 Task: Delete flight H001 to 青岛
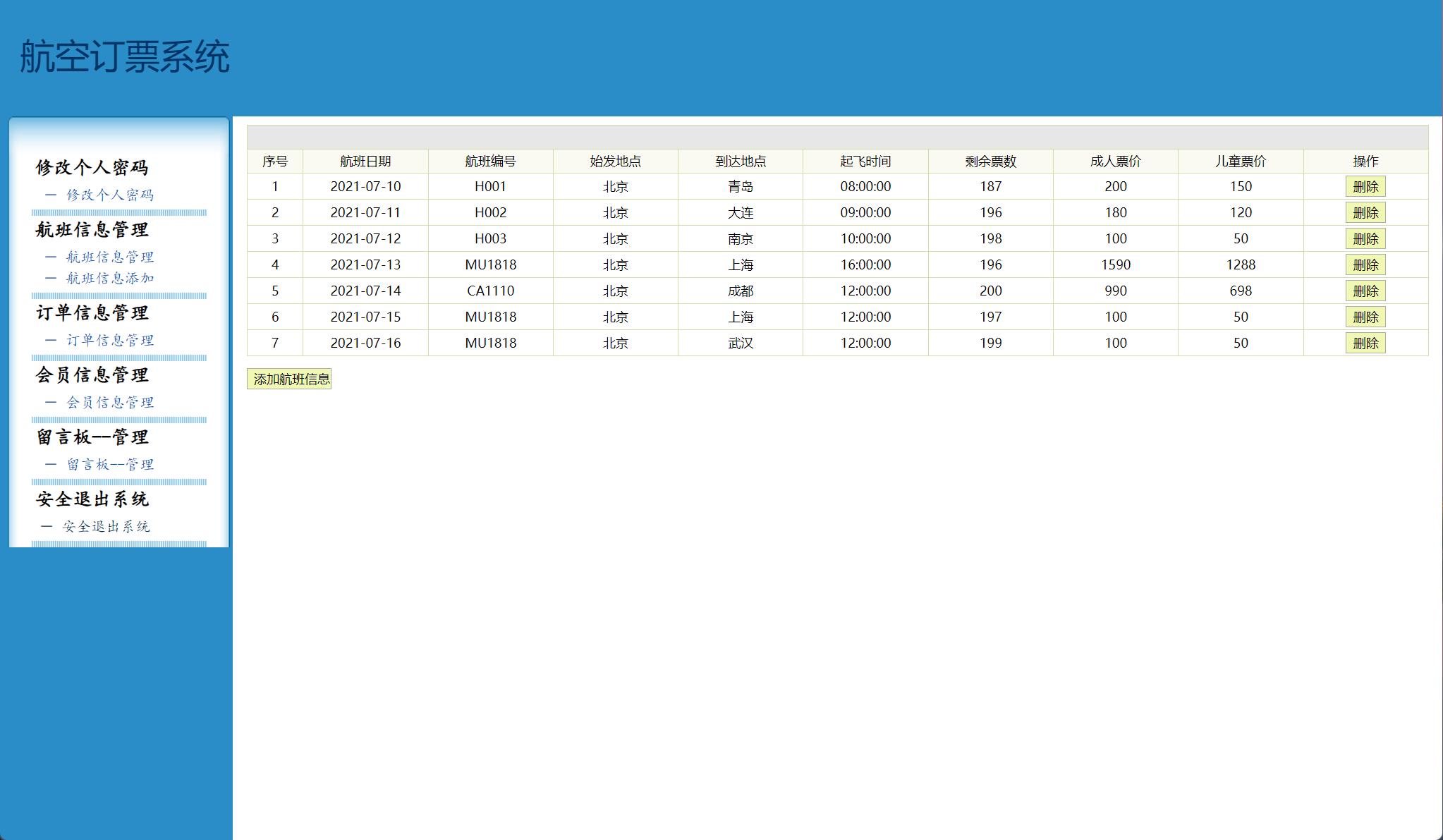[x=1365, y=186]
